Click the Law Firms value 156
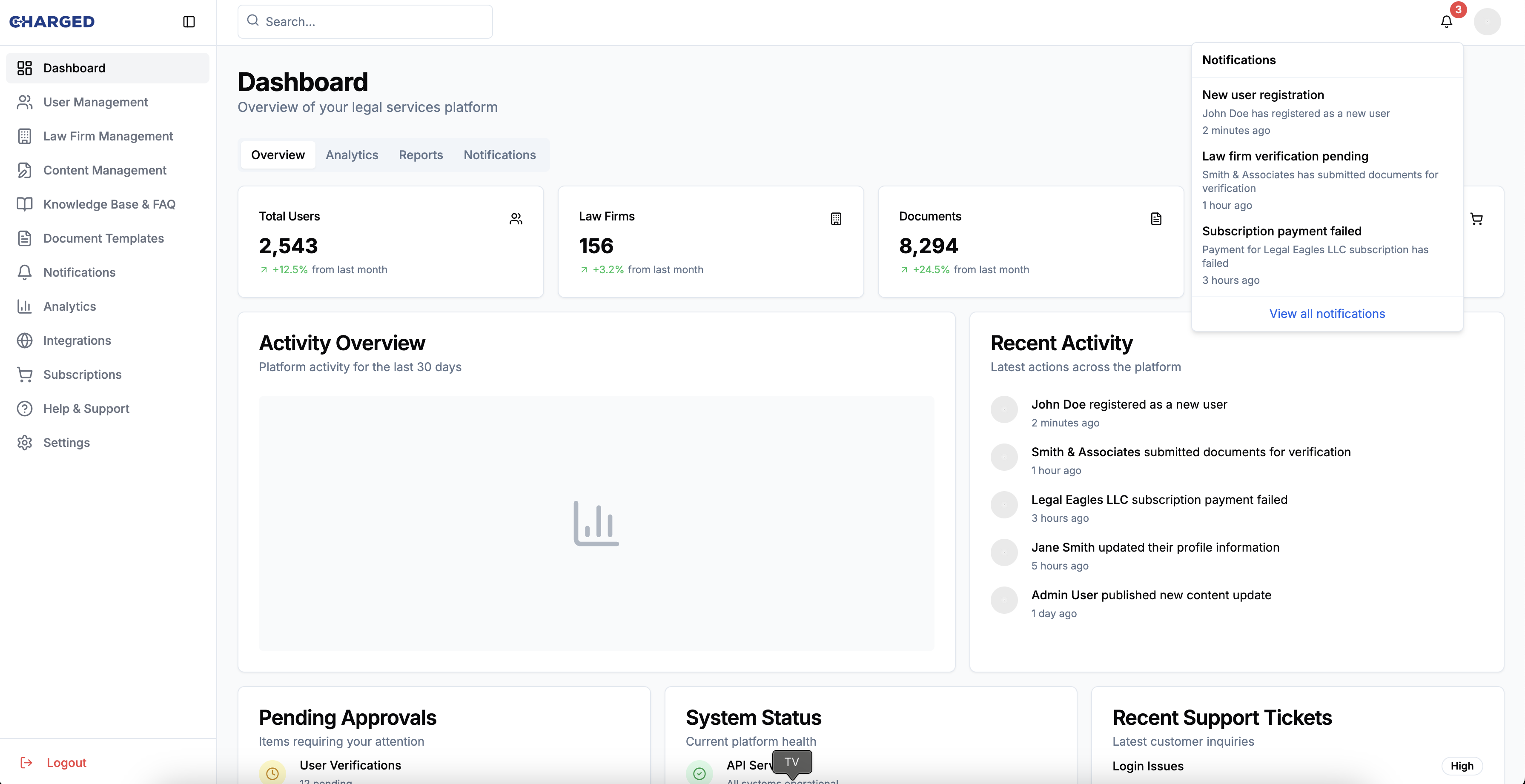1525x784 pixels. (596, 246)
